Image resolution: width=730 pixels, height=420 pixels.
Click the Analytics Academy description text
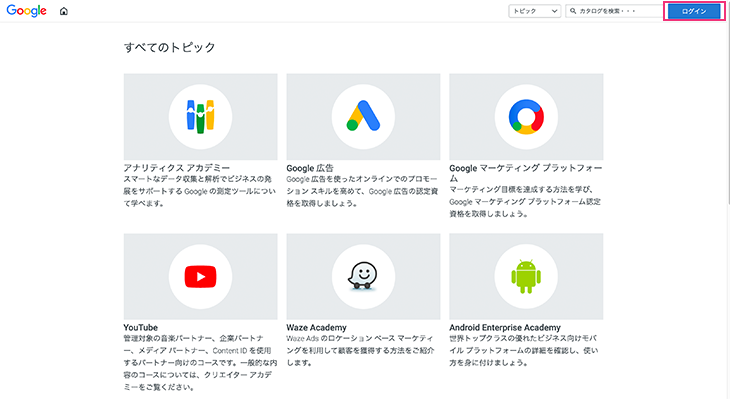200,191
